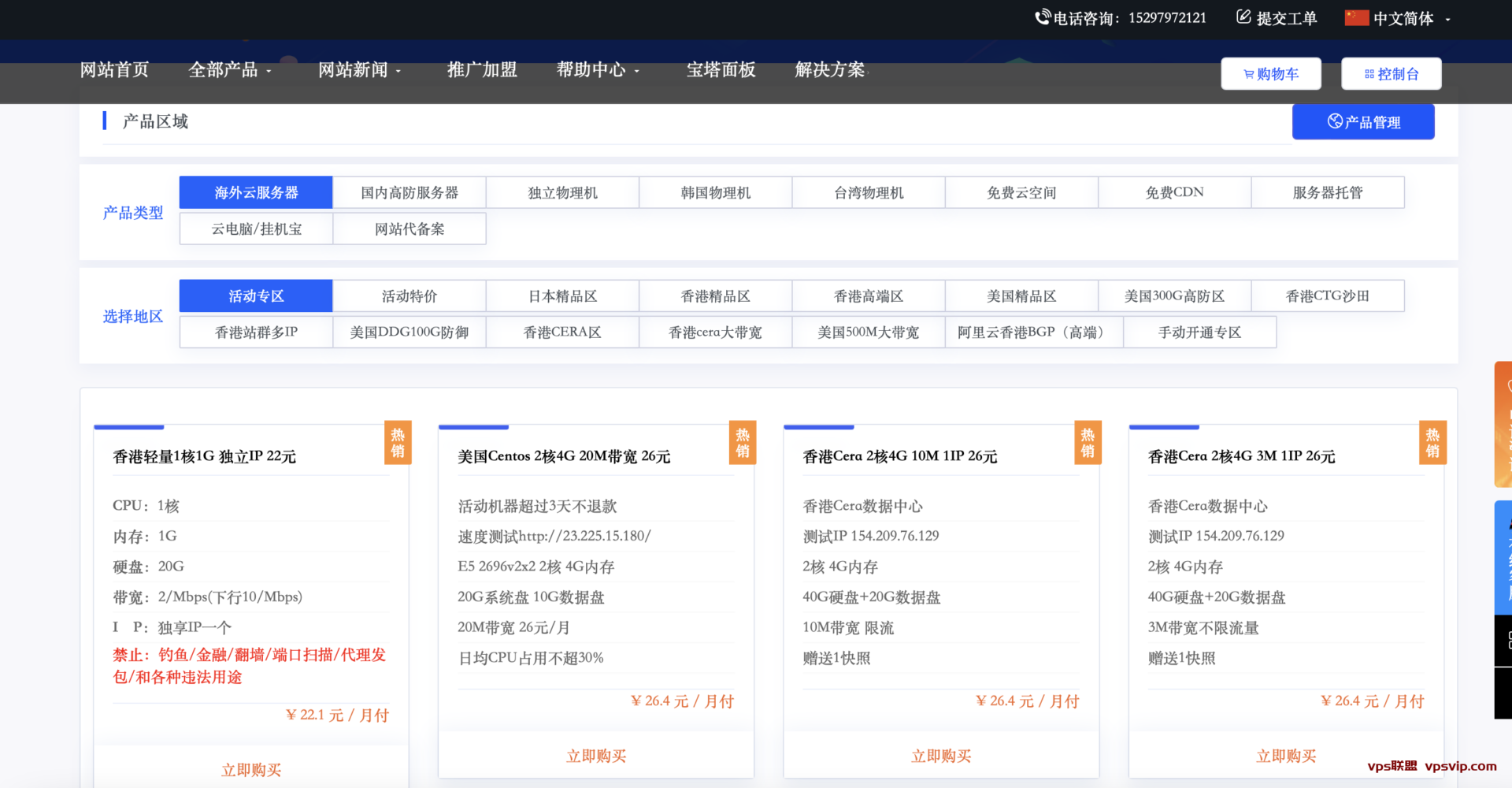The width and height of the screenshot is (1512, 788).
Task: Click the 热销 badge on 美国Centos card
Action: point(743,443)
